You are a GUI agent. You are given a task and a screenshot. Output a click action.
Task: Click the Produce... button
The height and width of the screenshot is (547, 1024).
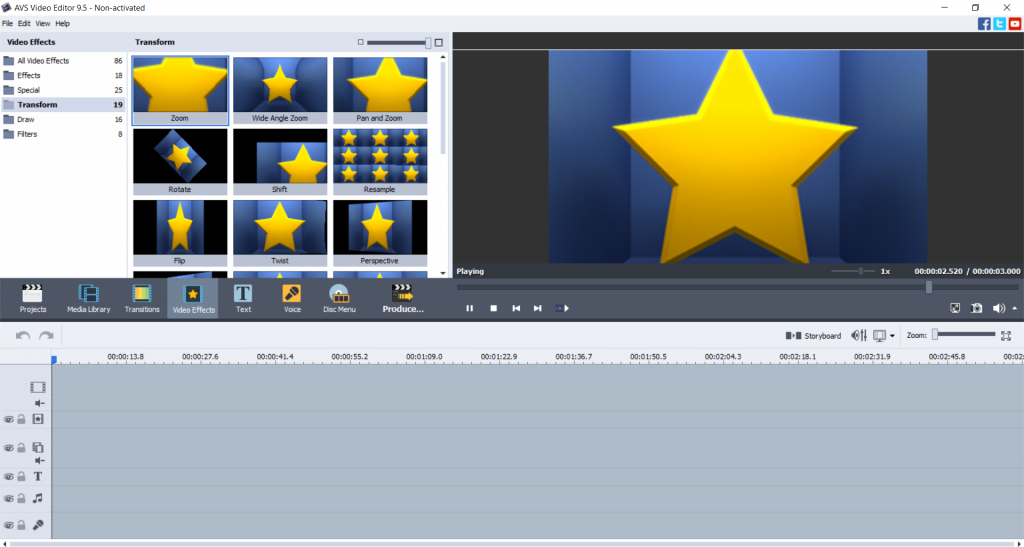pos(403,298)
